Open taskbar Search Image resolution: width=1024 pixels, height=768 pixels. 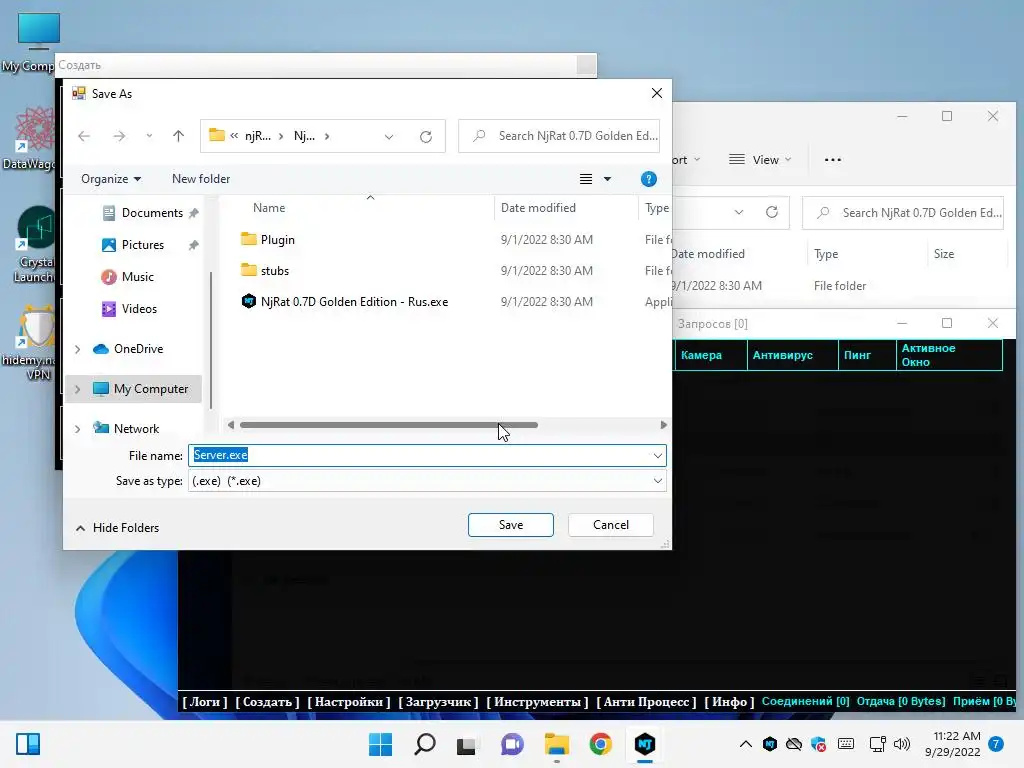[424, 744]
